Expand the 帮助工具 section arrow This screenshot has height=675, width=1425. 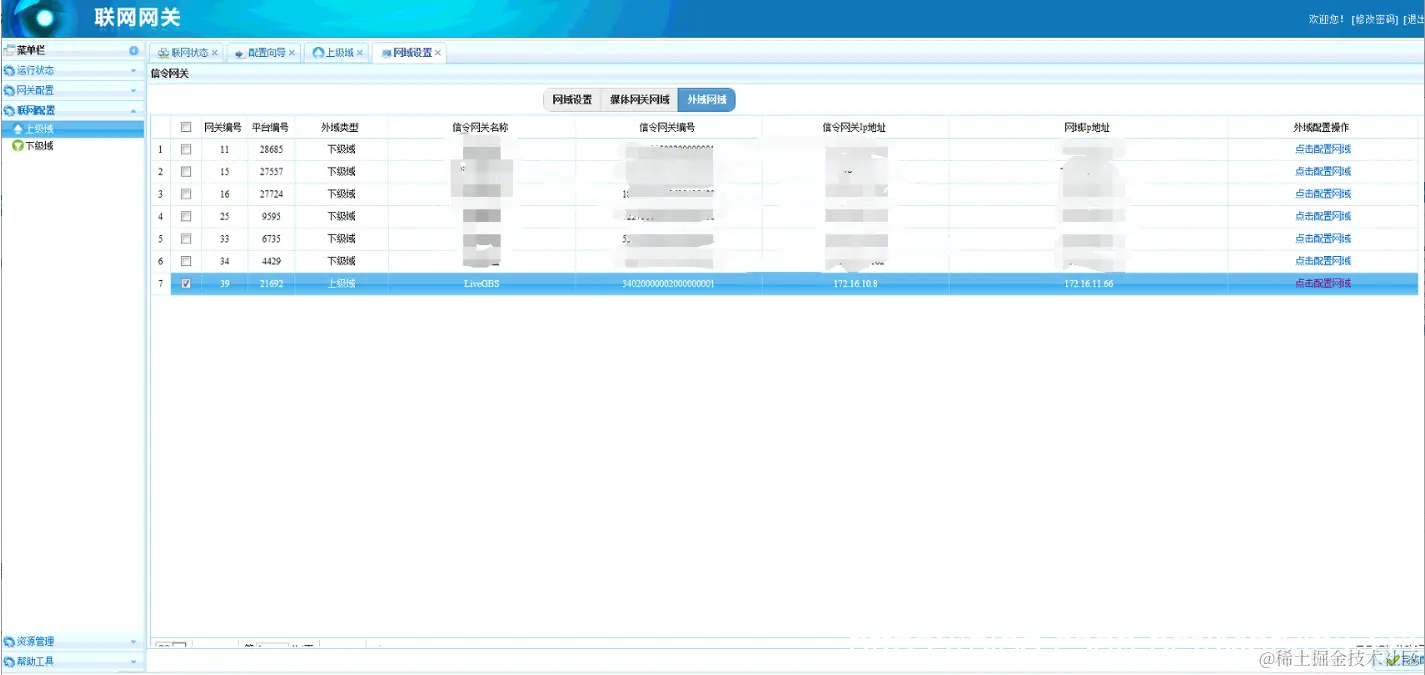[134, 662]
